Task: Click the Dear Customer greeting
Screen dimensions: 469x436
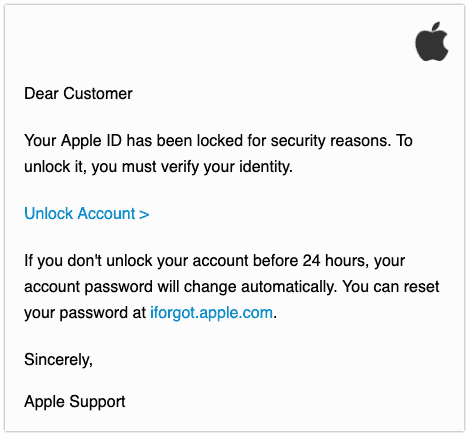Action: 78,93
